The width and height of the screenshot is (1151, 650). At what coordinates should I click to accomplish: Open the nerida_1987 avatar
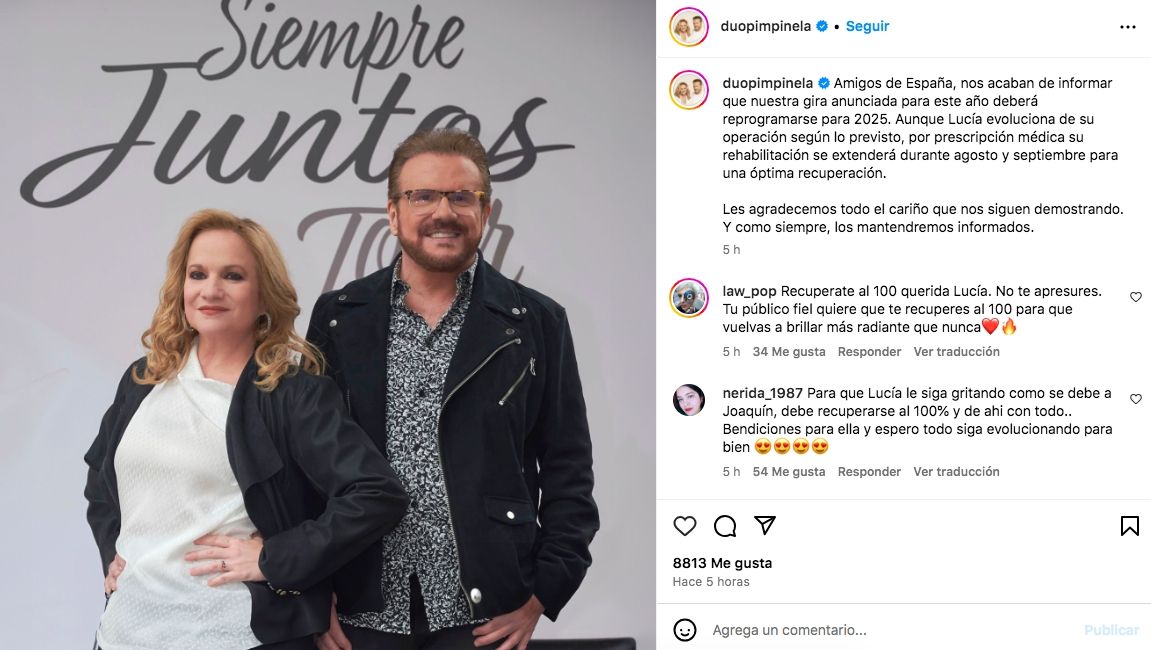click(689, 400)
